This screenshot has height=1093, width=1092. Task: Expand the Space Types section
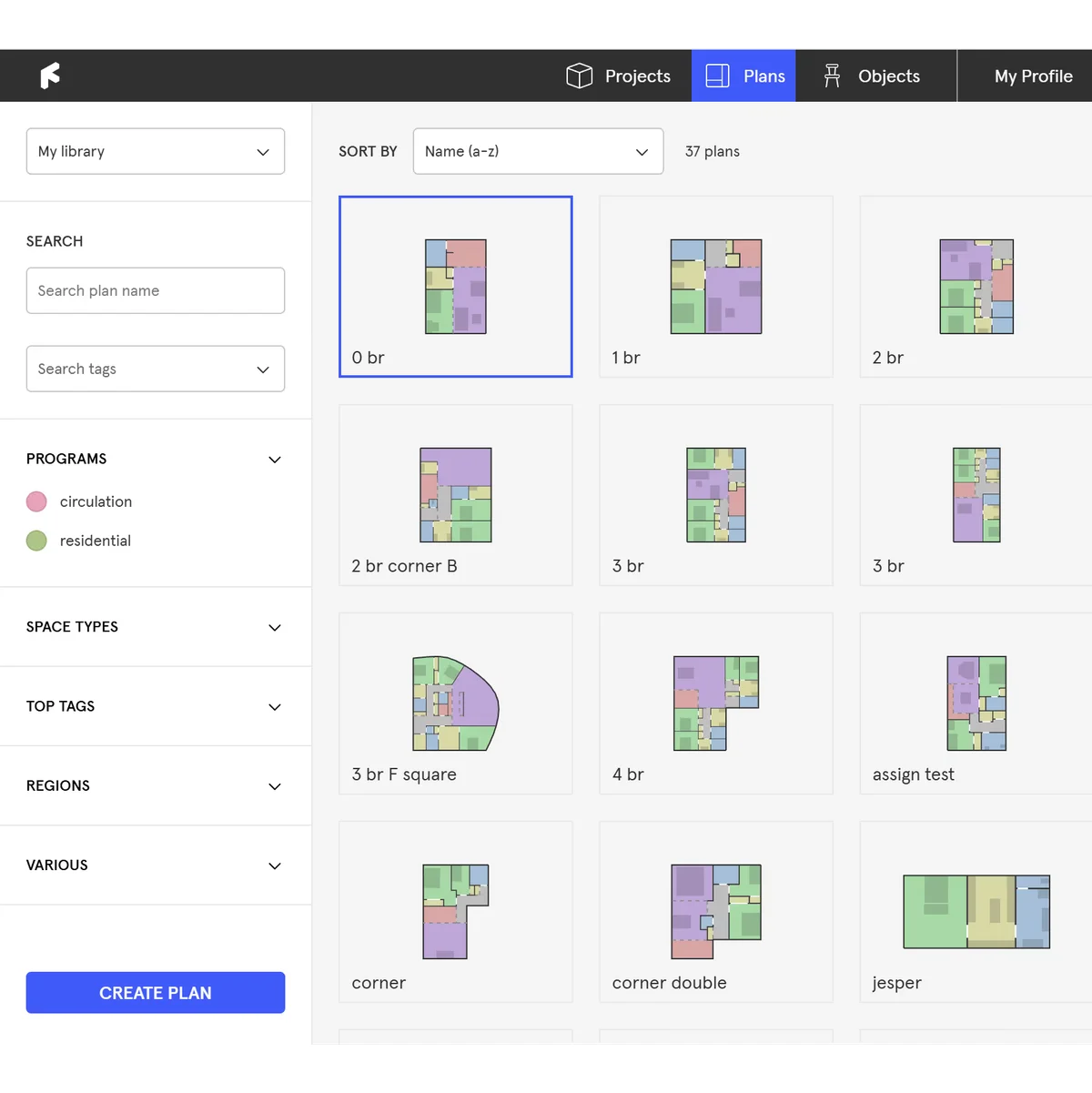pos(155,627)
